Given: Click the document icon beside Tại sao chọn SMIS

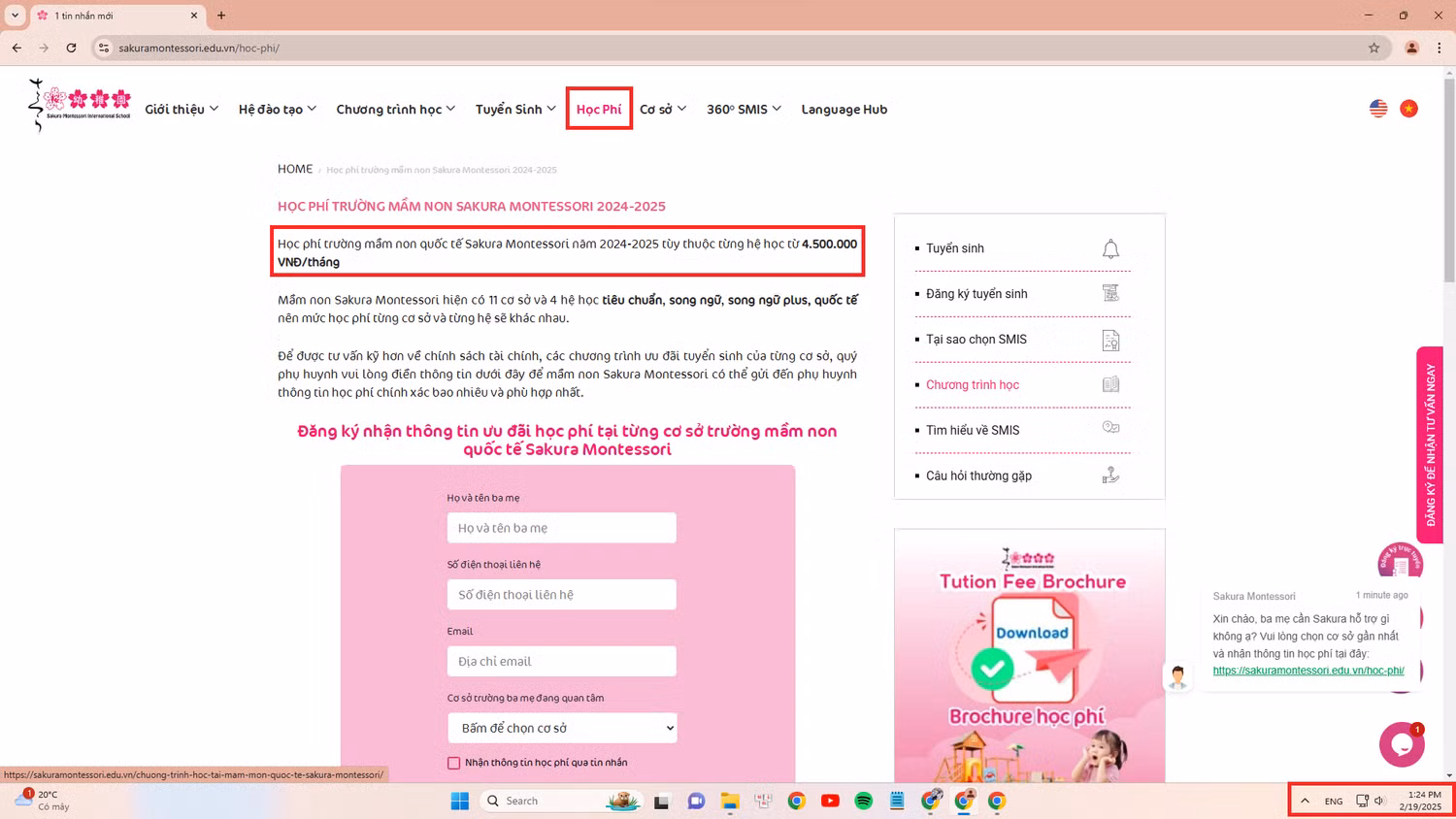Looking at the screenshot, I should coord(1110,340).
